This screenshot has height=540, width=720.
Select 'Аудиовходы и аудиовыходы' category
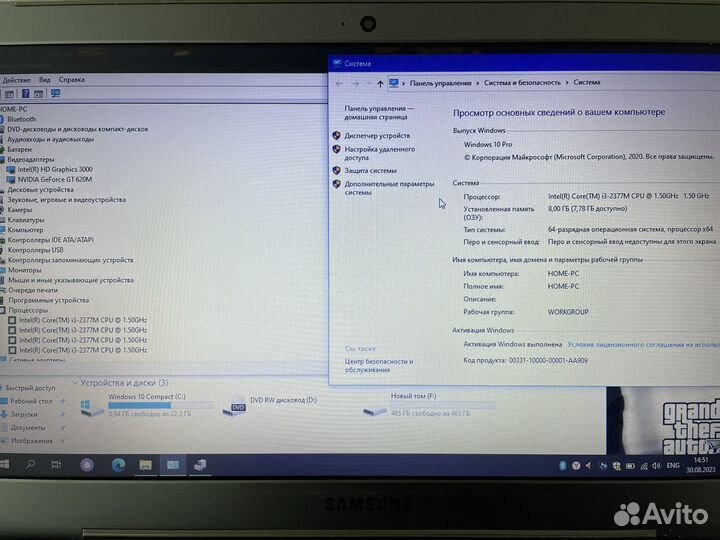point(50,139)
